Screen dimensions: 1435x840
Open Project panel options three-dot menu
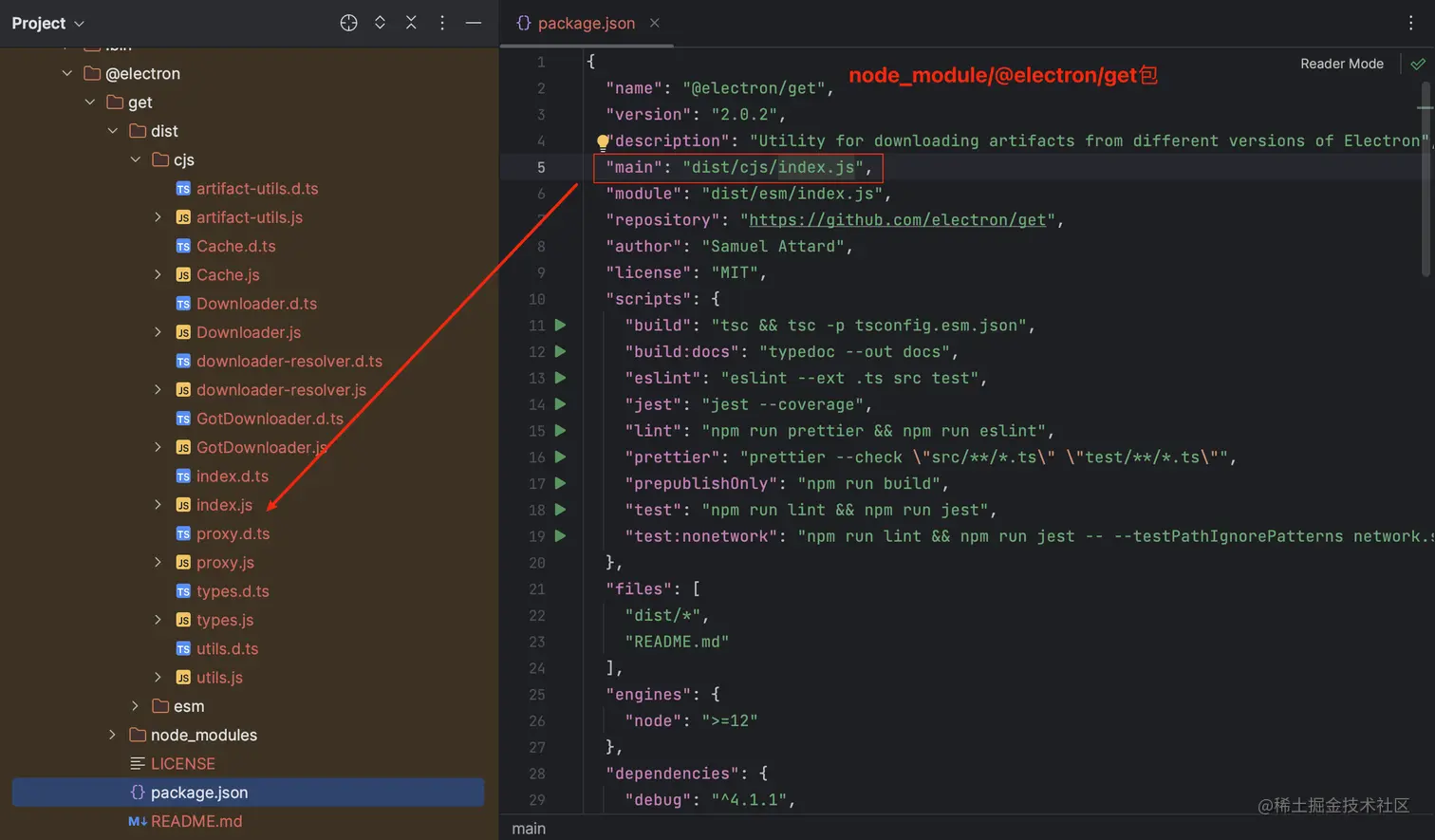click(442, 23)
